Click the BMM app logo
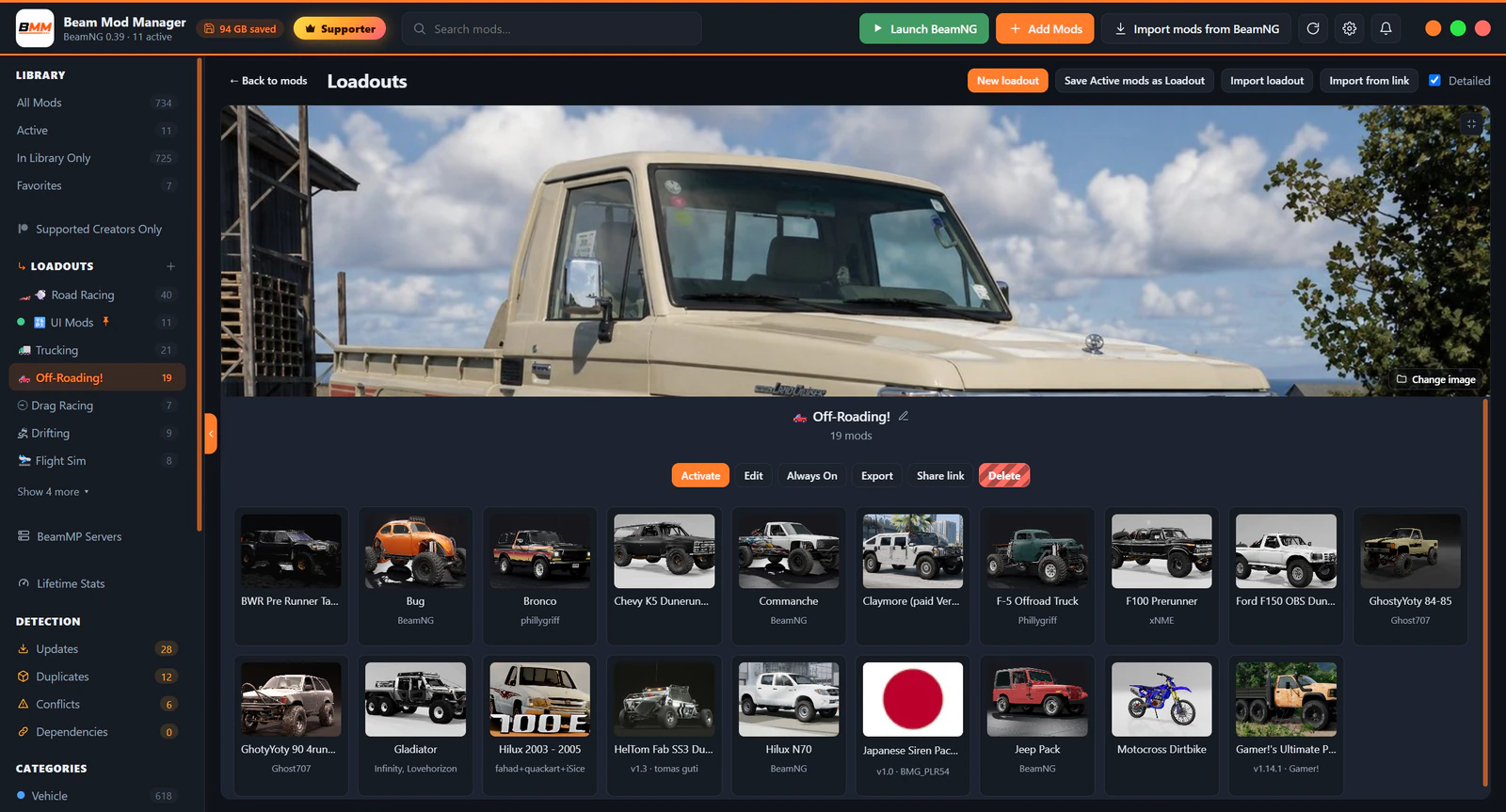This screenshot has width=1506, height=812. (35, 28)
